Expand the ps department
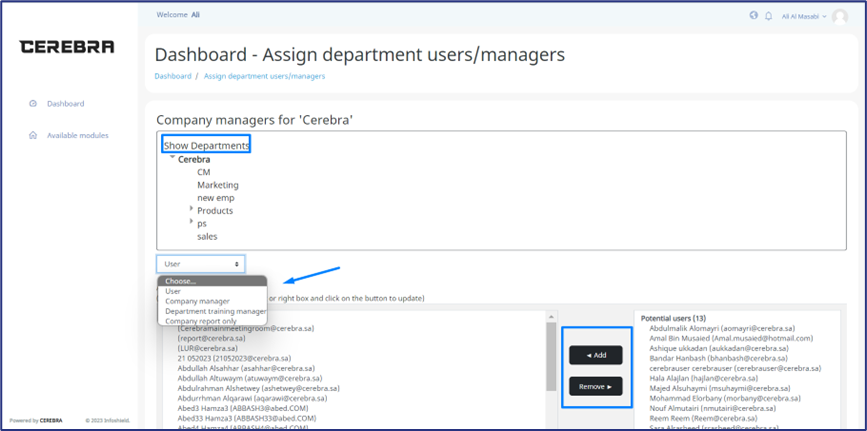Screen dimensions: 867x431 [191, 222]
